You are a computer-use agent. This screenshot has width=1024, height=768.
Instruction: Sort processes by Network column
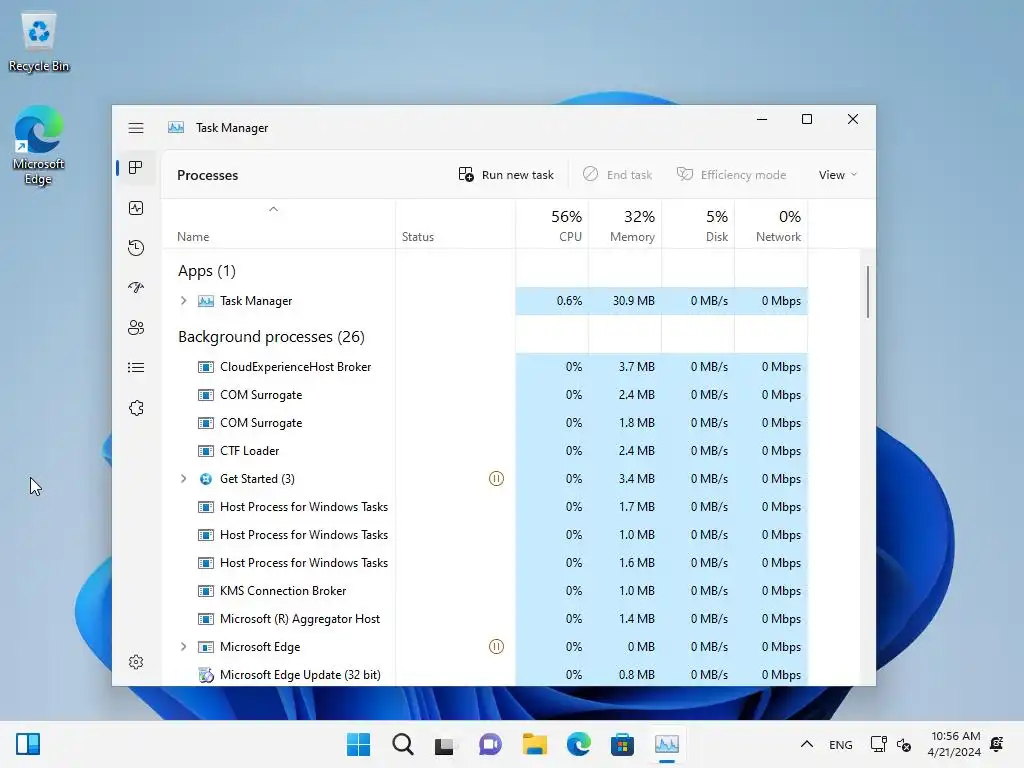pos(771,225)
